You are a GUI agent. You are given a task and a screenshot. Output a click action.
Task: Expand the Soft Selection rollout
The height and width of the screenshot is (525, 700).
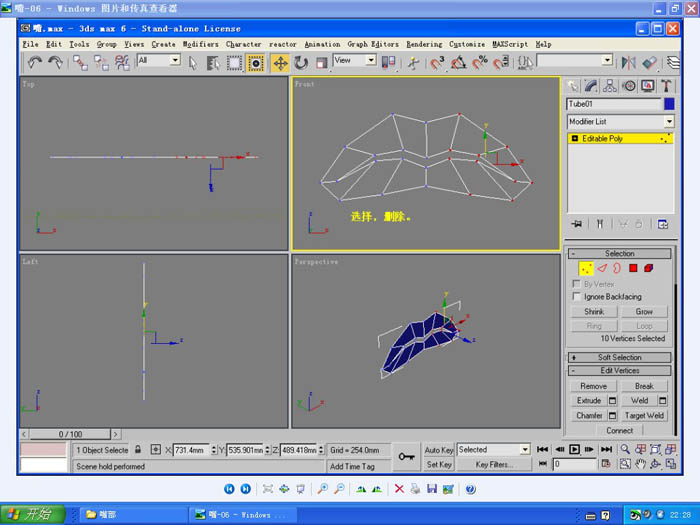point(619,357)
